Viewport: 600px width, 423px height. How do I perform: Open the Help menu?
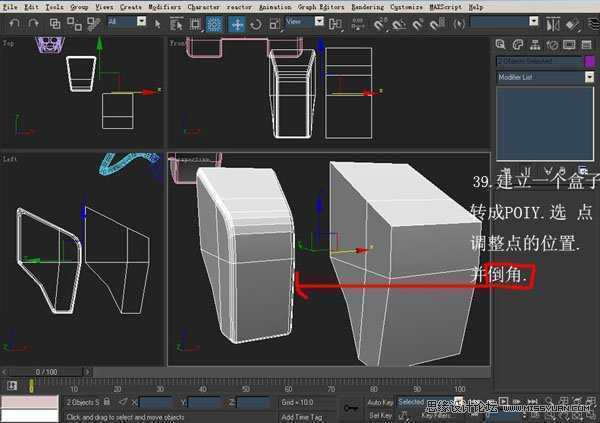pos(476,7)
